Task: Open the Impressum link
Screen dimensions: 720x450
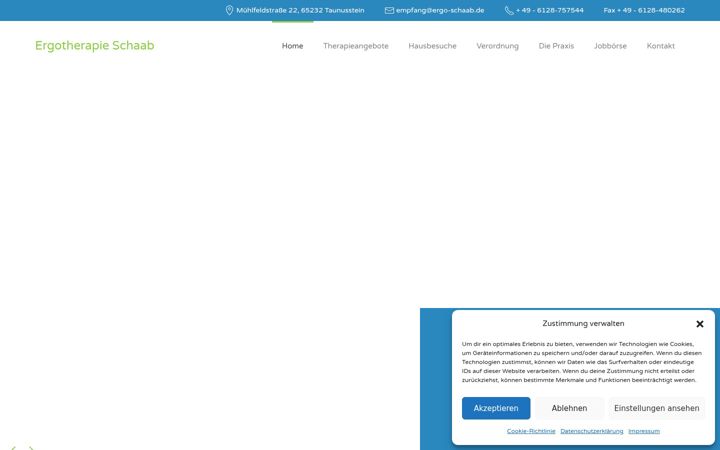Action: coord(644,431)
